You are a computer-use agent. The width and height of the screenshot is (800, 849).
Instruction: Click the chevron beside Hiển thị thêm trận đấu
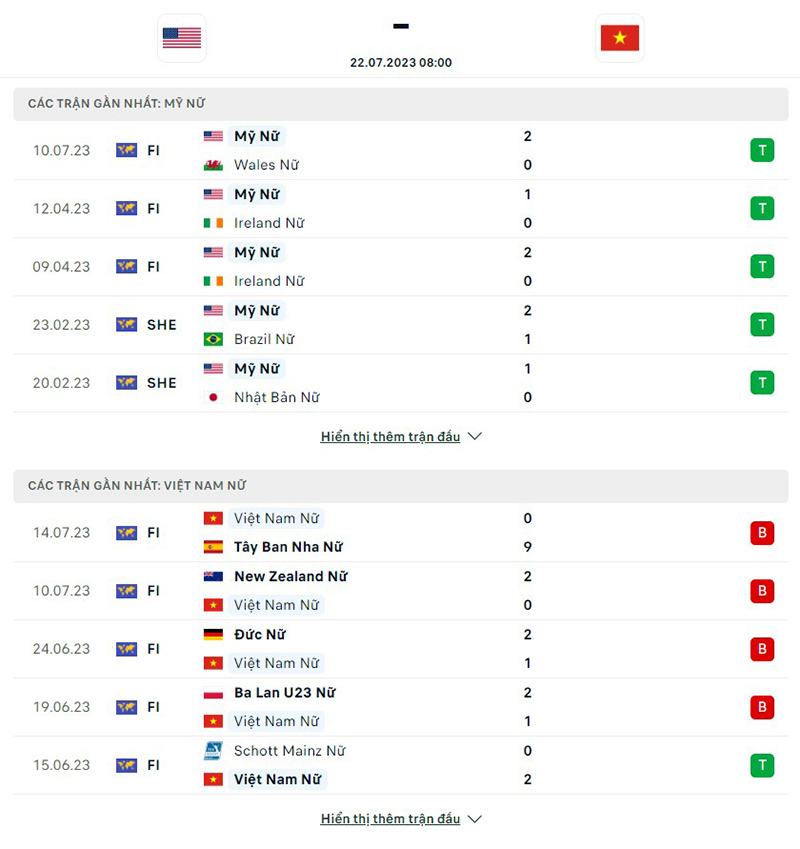pyautogui.click(x=474, y=436)
